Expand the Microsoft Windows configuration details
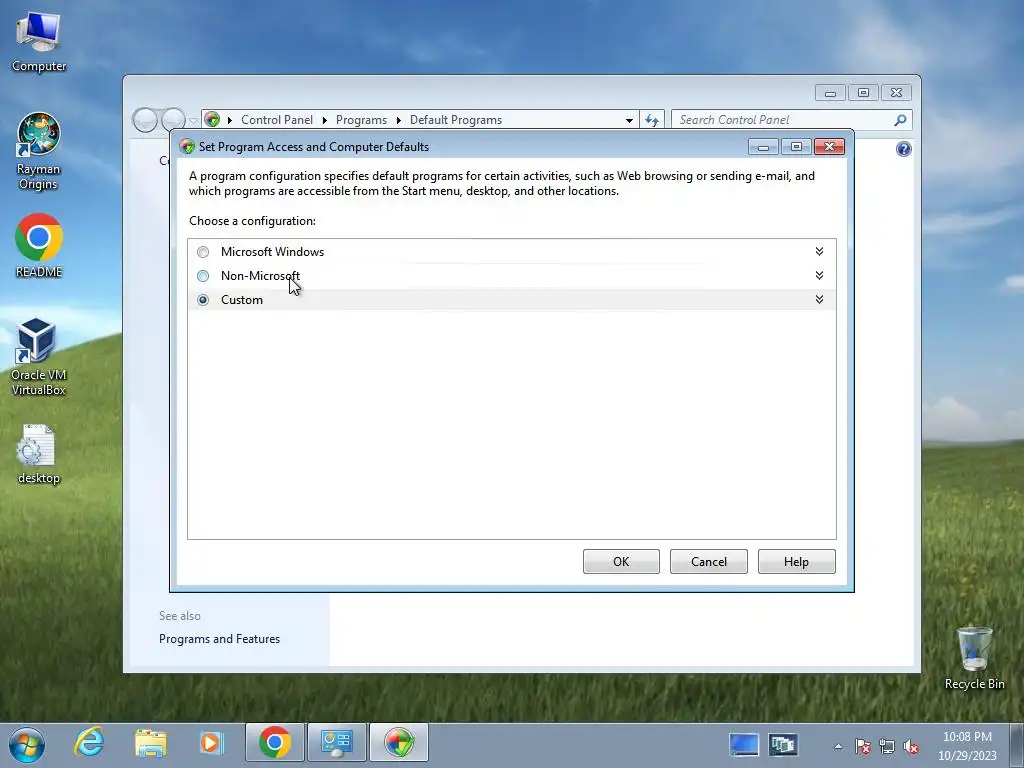The height and width of the screenshot is (768, 1024). pos(819,251)
